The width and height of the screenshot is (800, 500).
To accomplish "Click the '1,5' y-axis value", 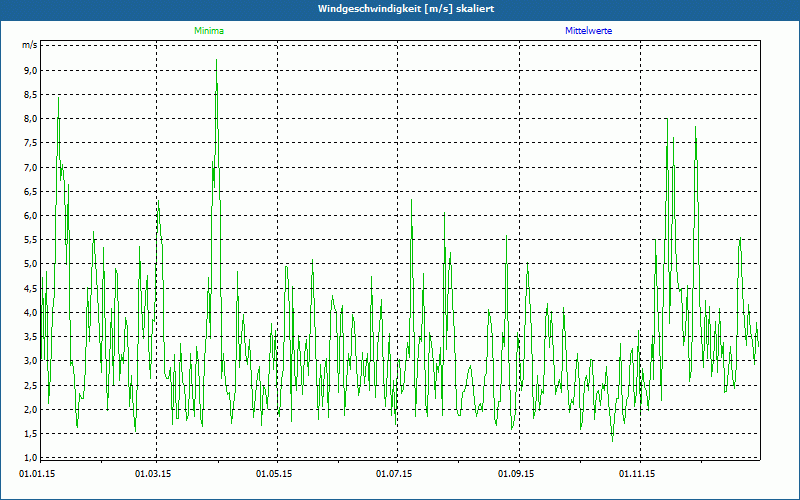I will coord(31,434).
